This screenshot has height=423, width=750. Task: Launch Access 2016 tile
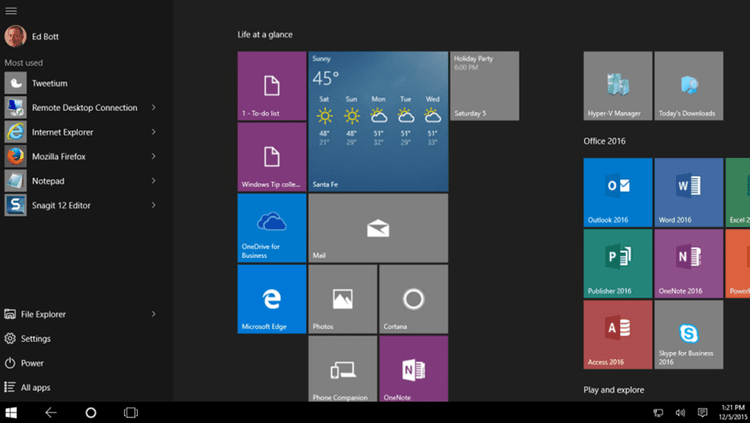tap(618, 334)
